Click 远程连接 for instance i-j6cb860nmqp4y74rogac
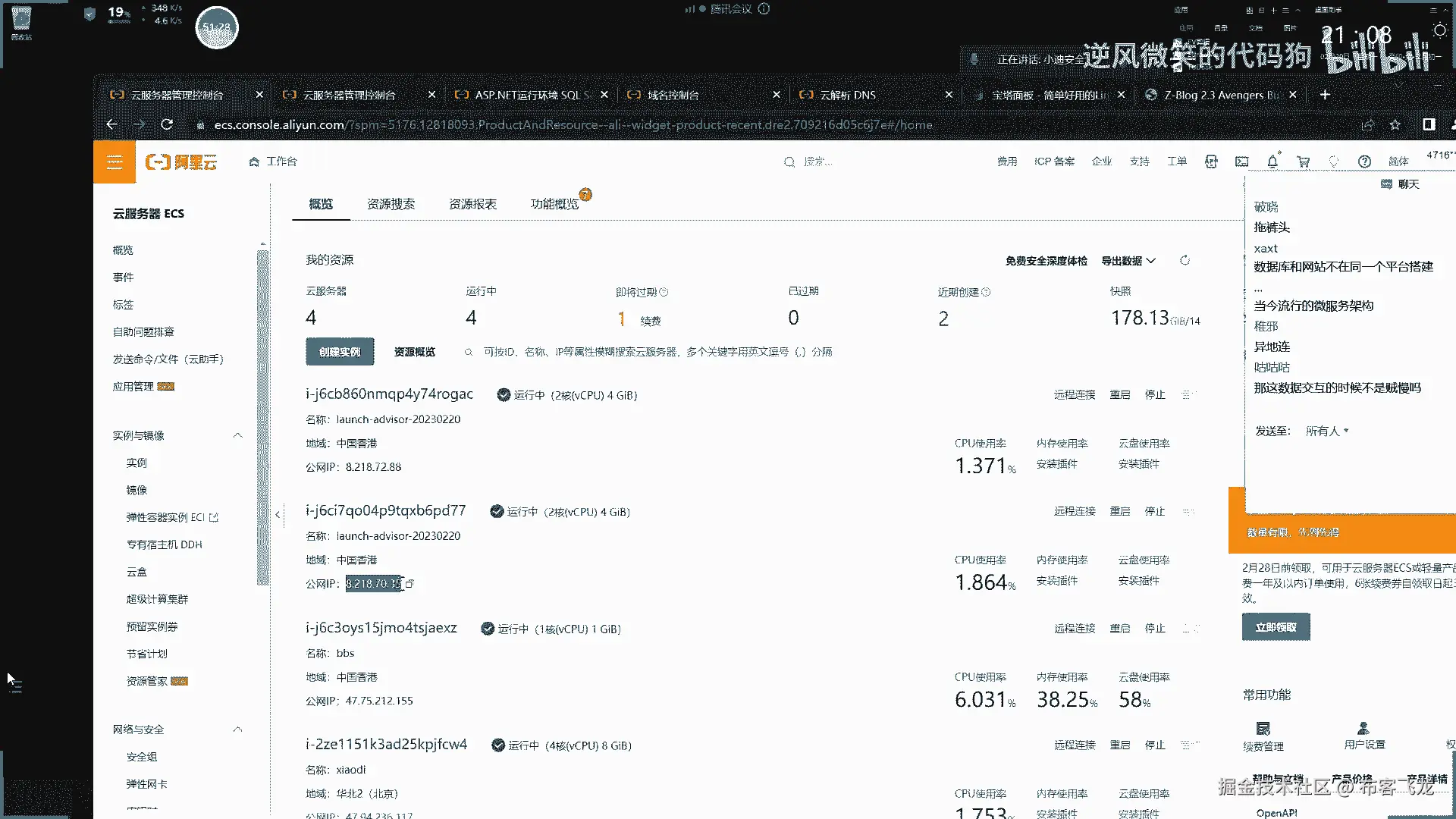This screenshot has height=819, width=1456. pyautogui.click(x=1074, y=395)
